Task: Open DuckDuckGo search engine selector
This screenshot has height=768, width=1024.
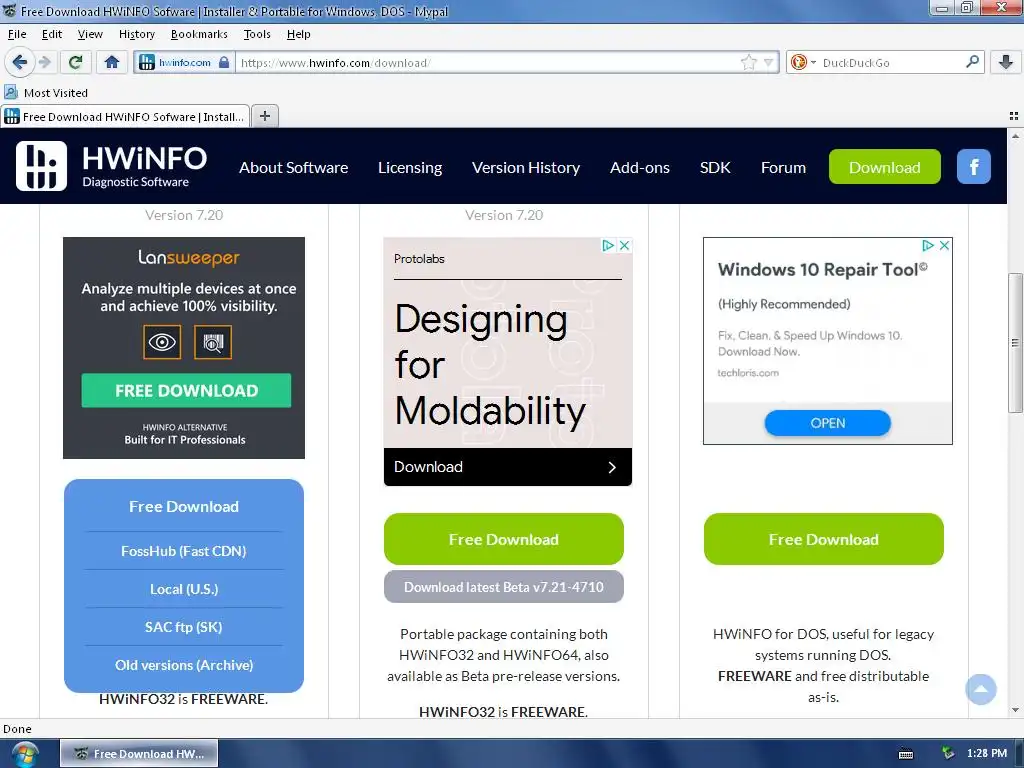Action: [x=803, y=63]
